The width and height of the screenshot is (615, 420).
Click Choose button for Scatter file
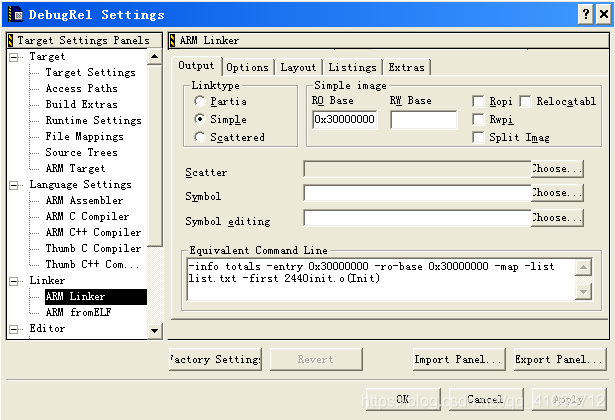click(557, 169)
